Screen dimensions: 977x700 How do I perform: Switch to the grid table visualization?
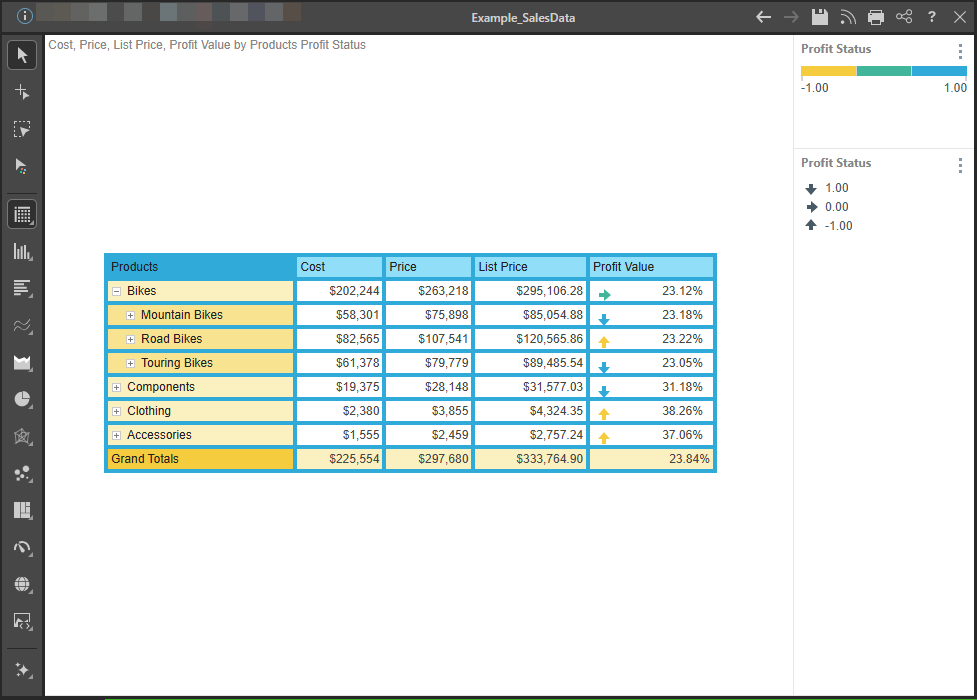coord(22,214)
